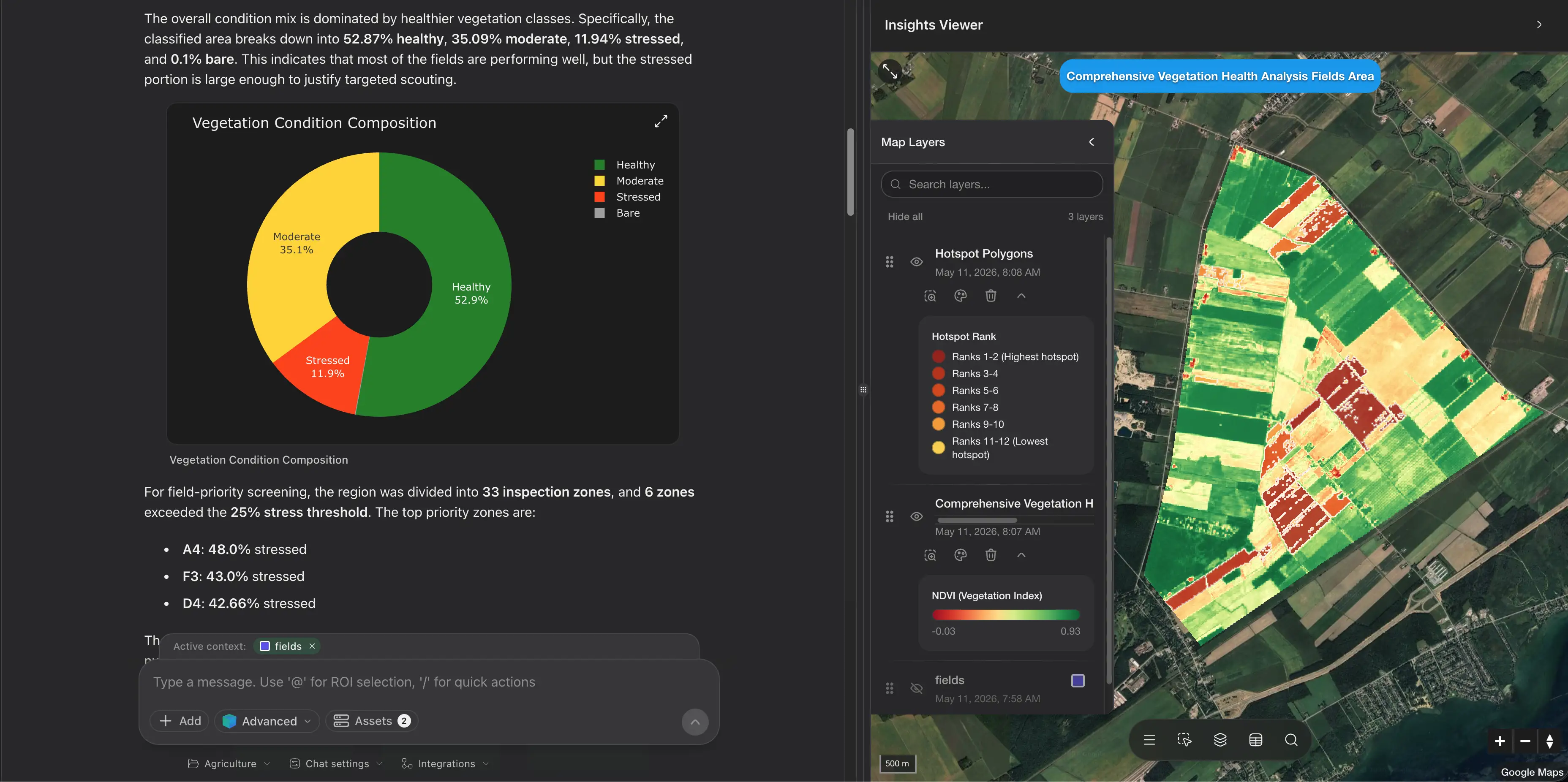Click the map fullscreen expand icon

click(x=890, y=71)
